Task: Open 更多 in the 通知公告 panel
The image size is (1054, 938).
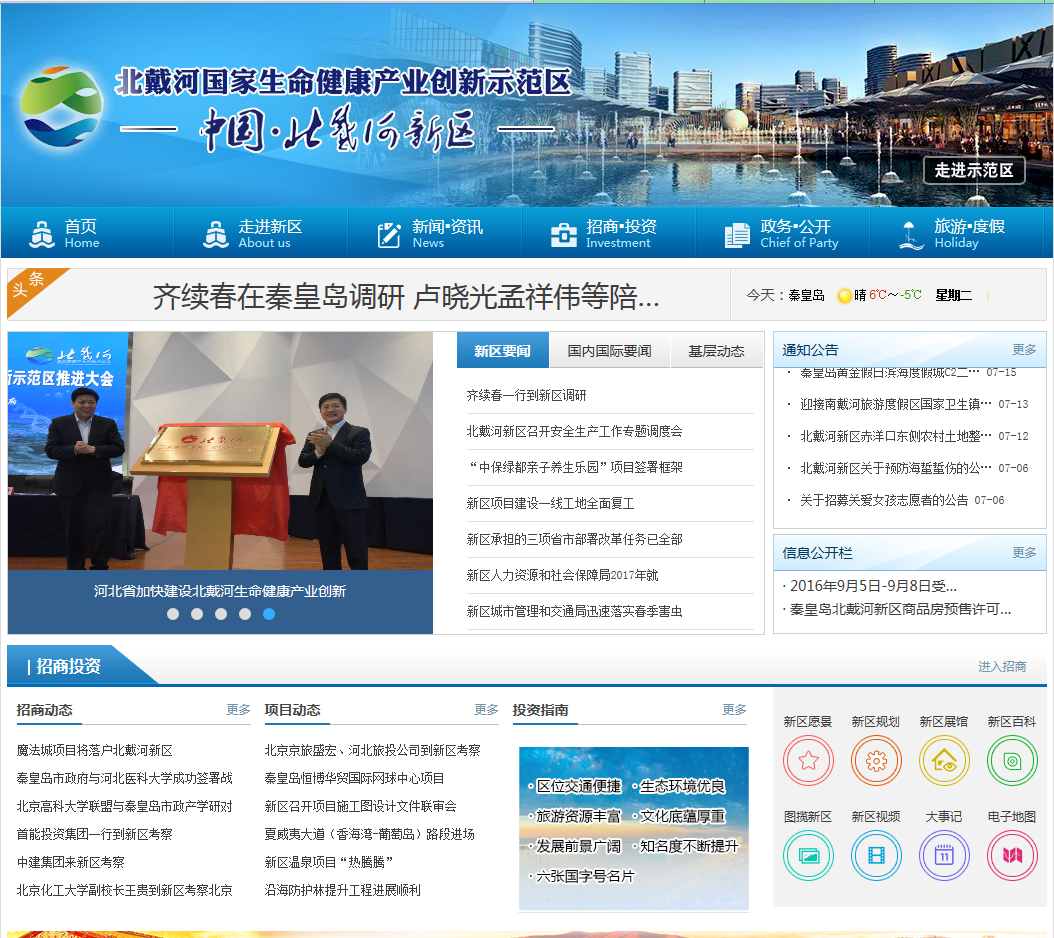Action: (1024, 350)
